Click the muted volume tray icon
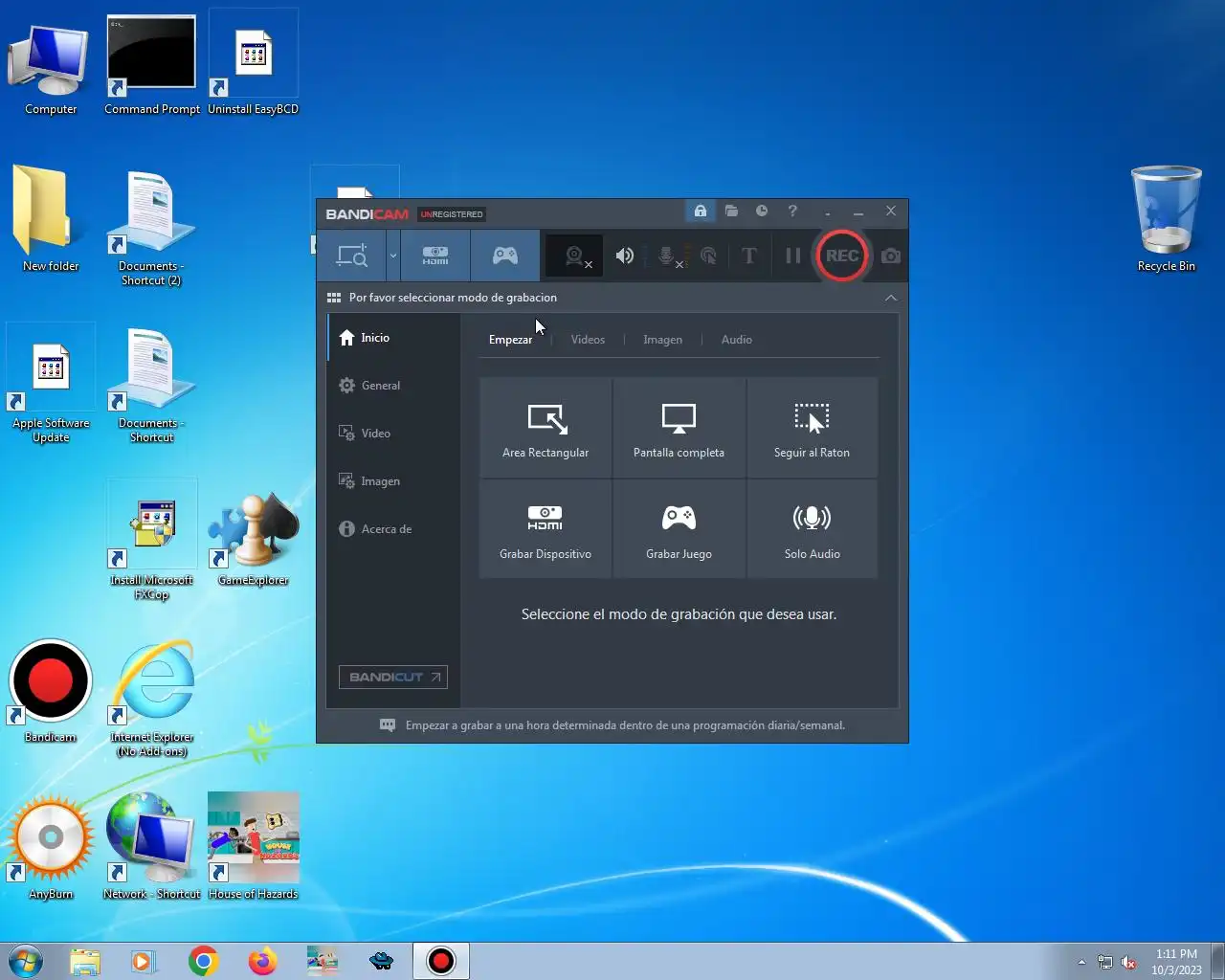 point(1129,962)
